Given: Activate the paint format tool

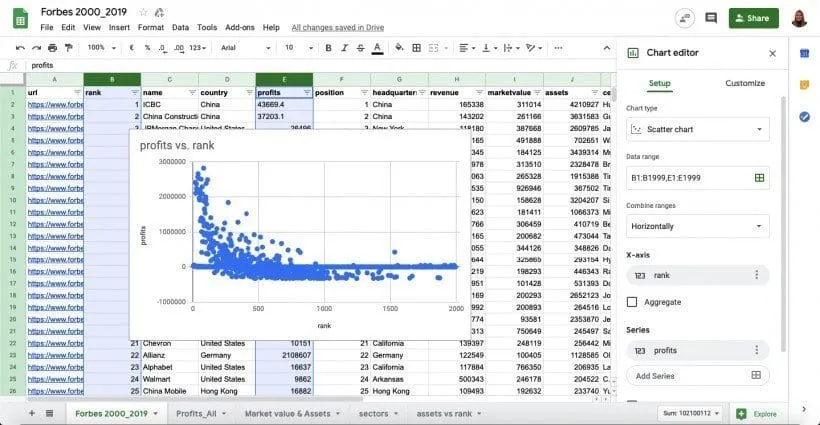Looking at the screenshot, I should coord(69,48).
